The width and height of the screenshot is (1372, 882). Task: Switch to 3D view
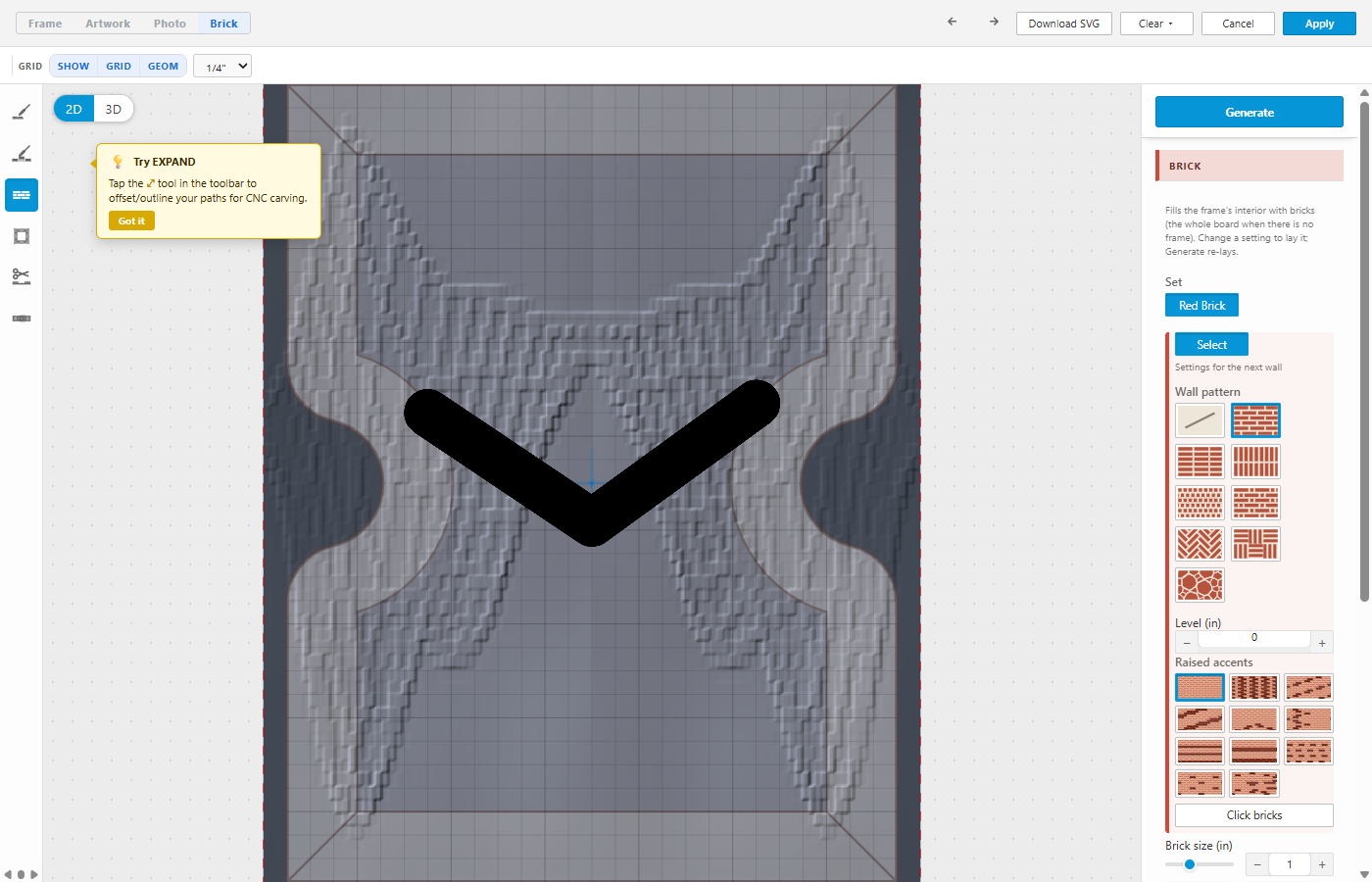114,109
